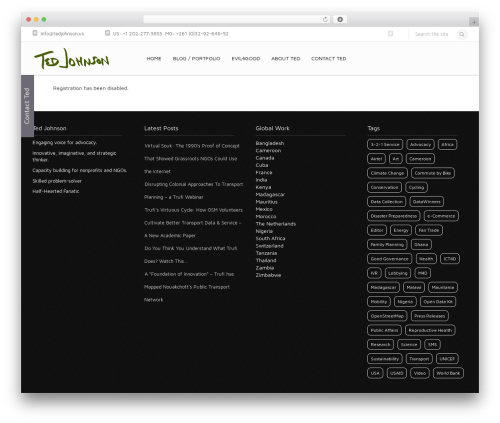Select Zambia under Global Work
This screenshot has height=423, width=500.
265,268
